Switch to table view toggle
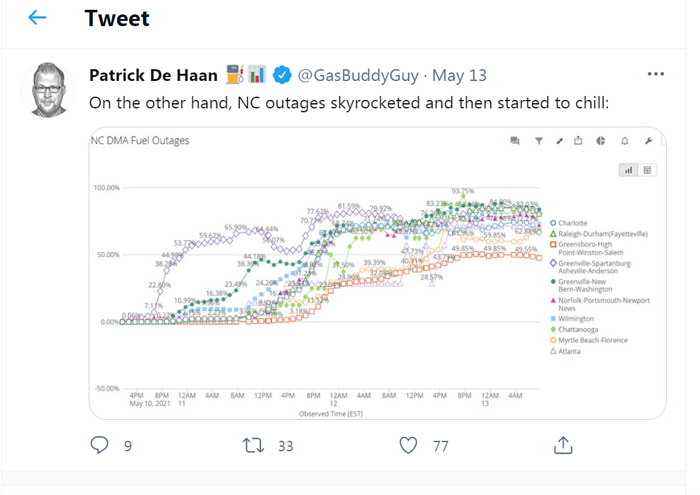Viewport: 700px width, 495px height. 647,170
